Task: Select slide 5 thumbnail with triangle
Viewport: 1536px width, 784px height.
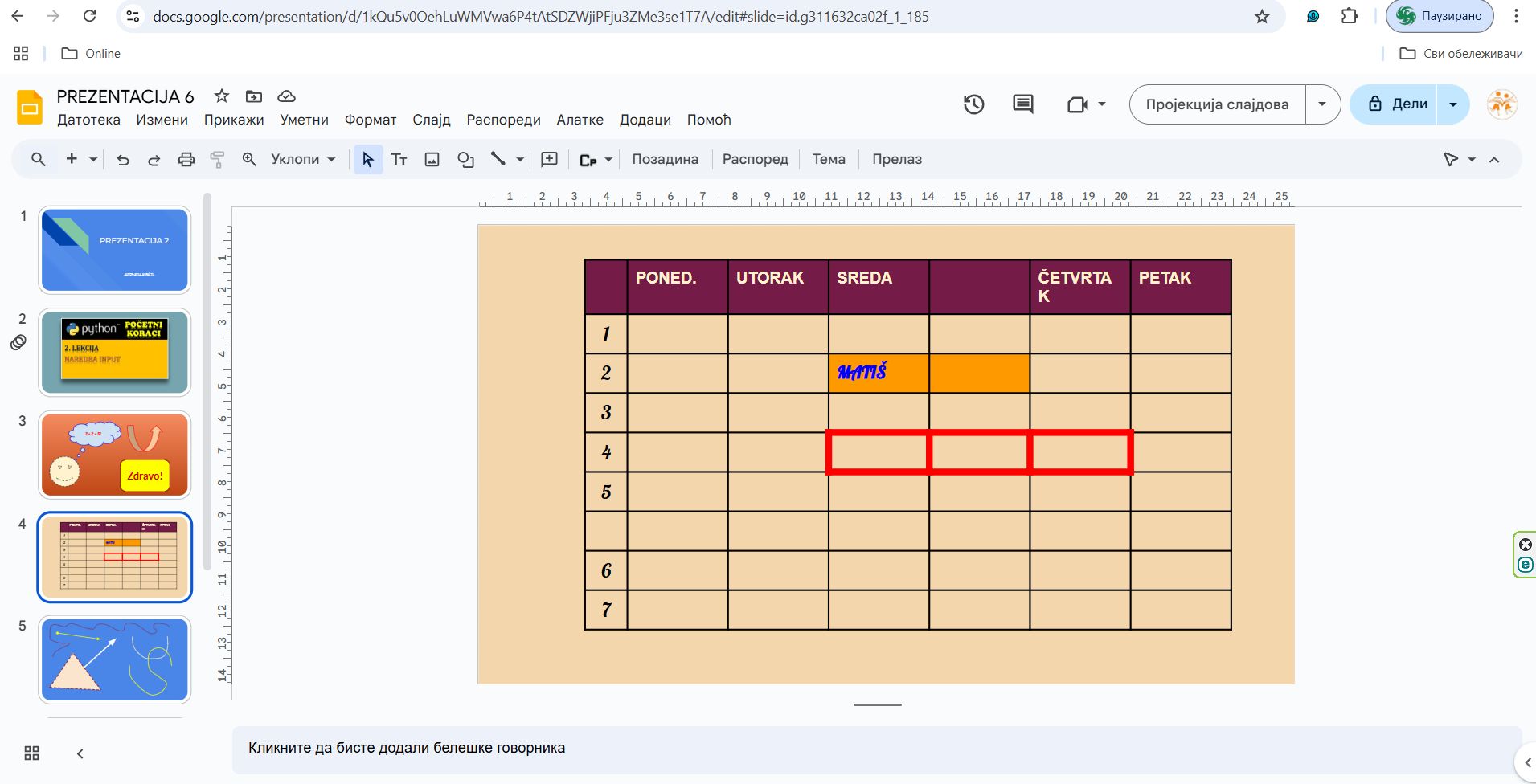Action: [x=115, y=659]
